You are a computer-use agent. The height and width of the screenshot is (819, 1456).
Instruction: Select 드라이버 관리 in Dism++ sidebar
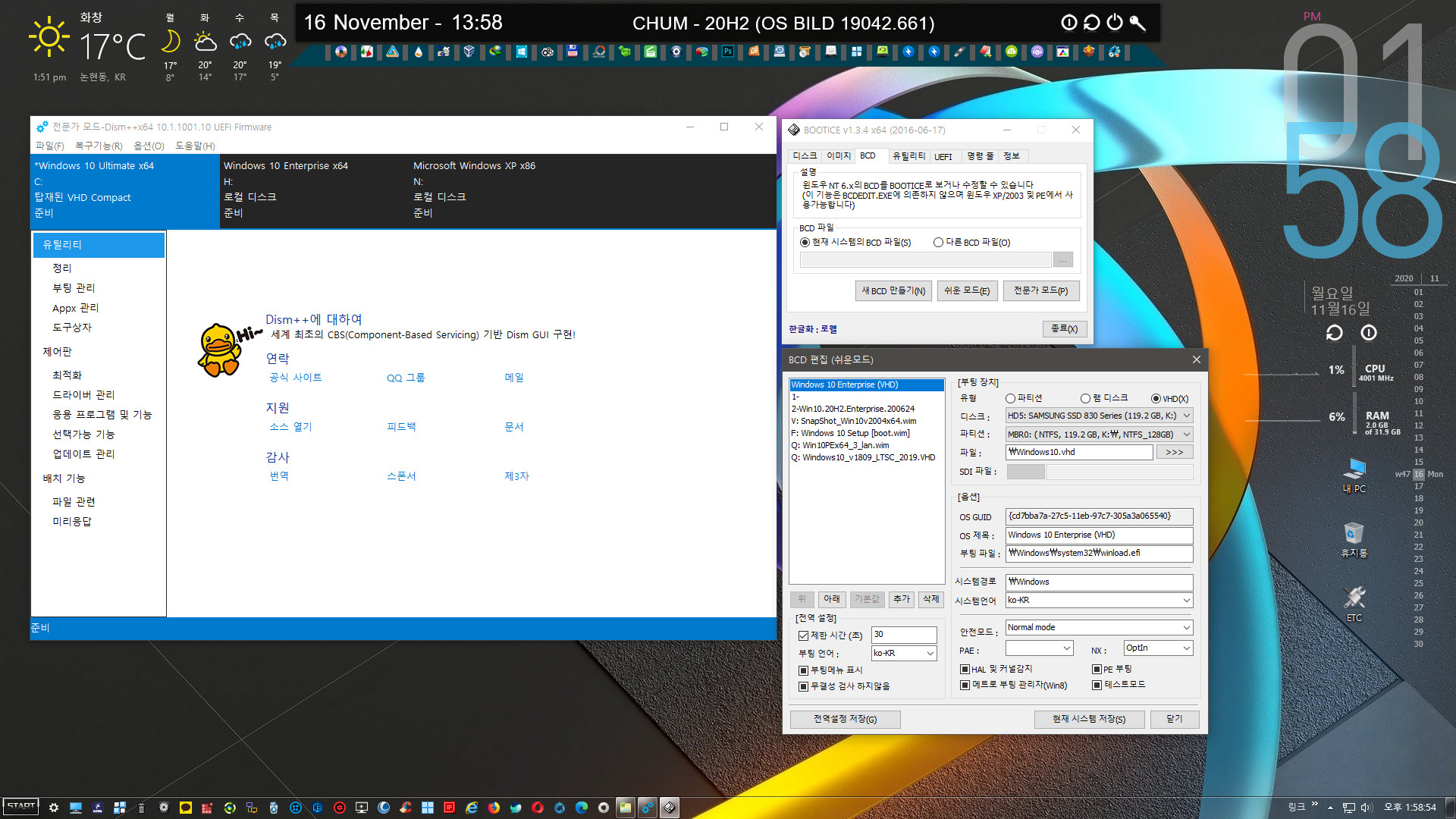click(83, 395)
